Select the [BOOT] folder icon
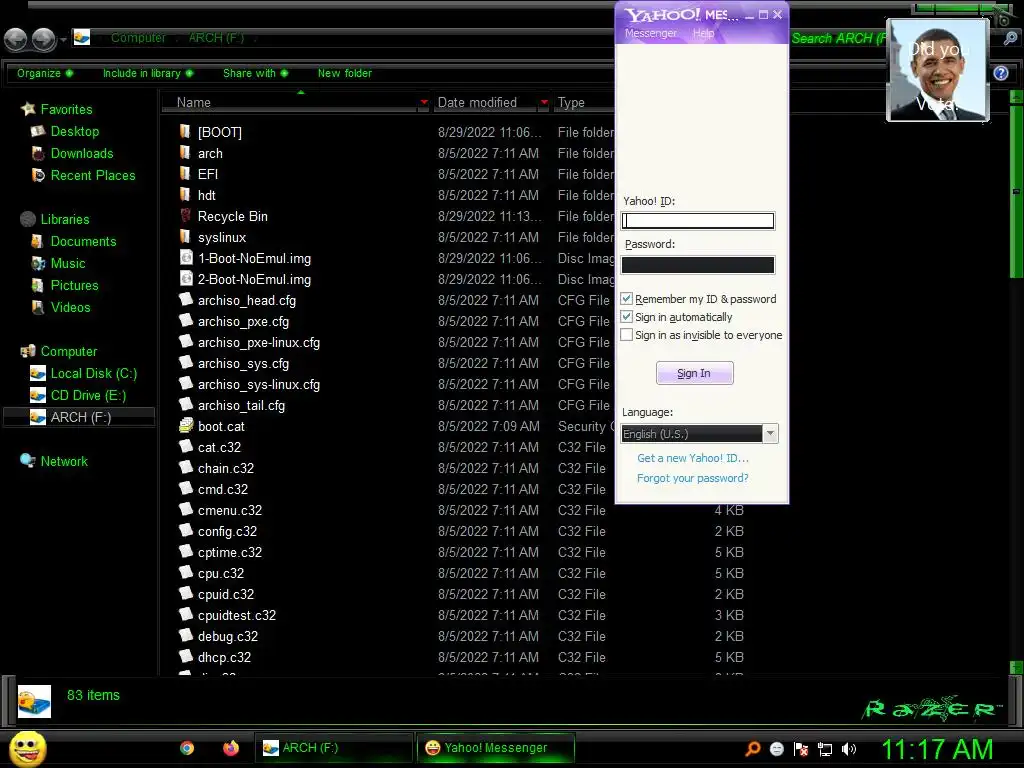This screenshot has width=1024, height=768. click(x=185, y=131)
